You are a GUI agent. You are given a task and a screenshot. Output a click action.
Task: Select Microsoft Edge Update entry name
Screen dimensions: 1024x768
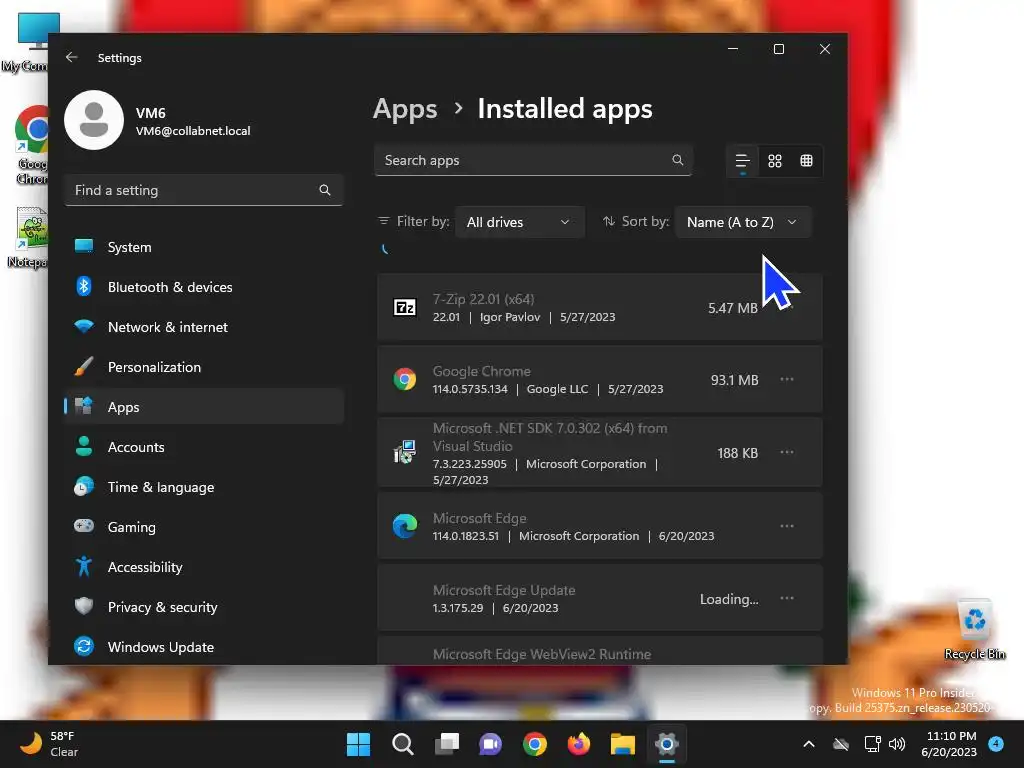504,590
